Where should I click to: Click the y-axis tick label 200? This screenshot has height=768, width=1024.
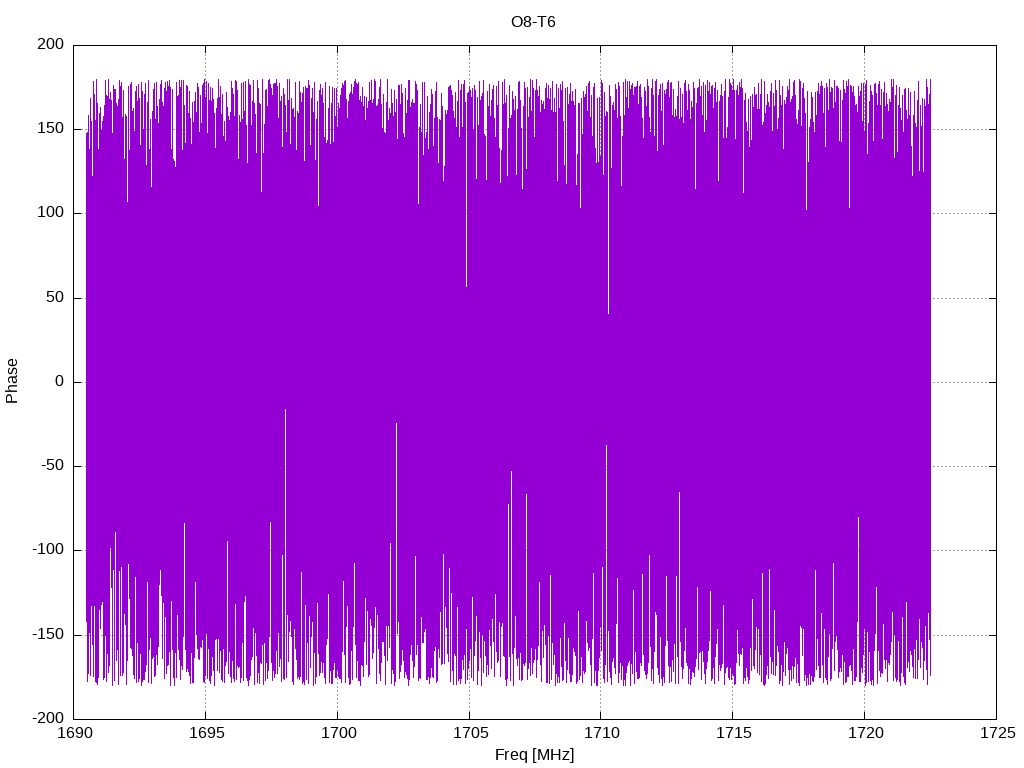pos(51,44)
